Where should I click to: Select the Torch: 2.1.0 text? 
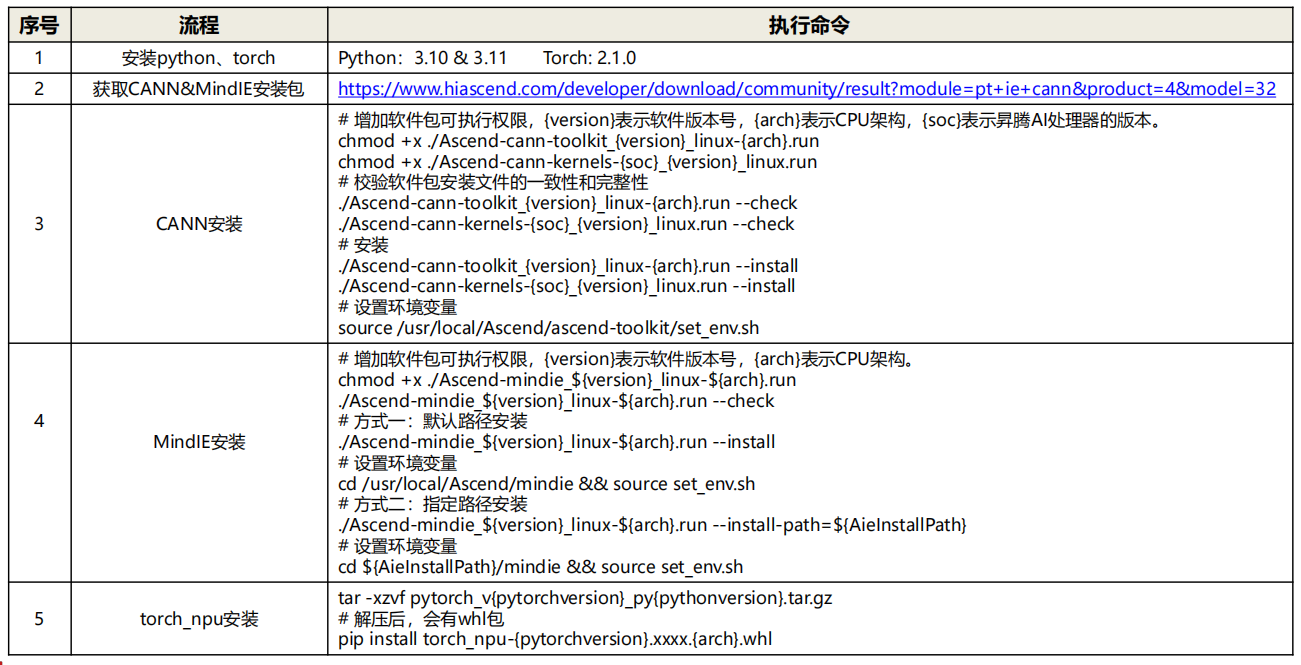click(589, 58)
